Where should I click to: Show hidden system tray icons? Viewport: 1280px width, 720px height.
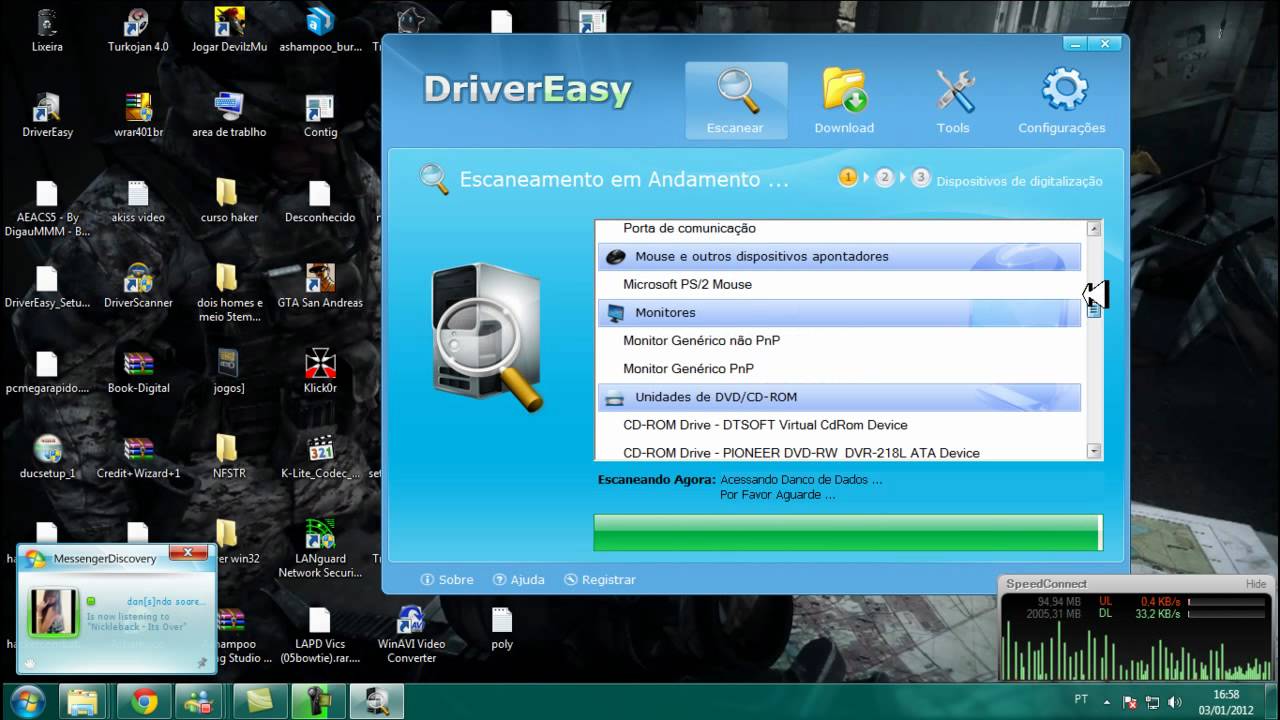point(1106,702)
